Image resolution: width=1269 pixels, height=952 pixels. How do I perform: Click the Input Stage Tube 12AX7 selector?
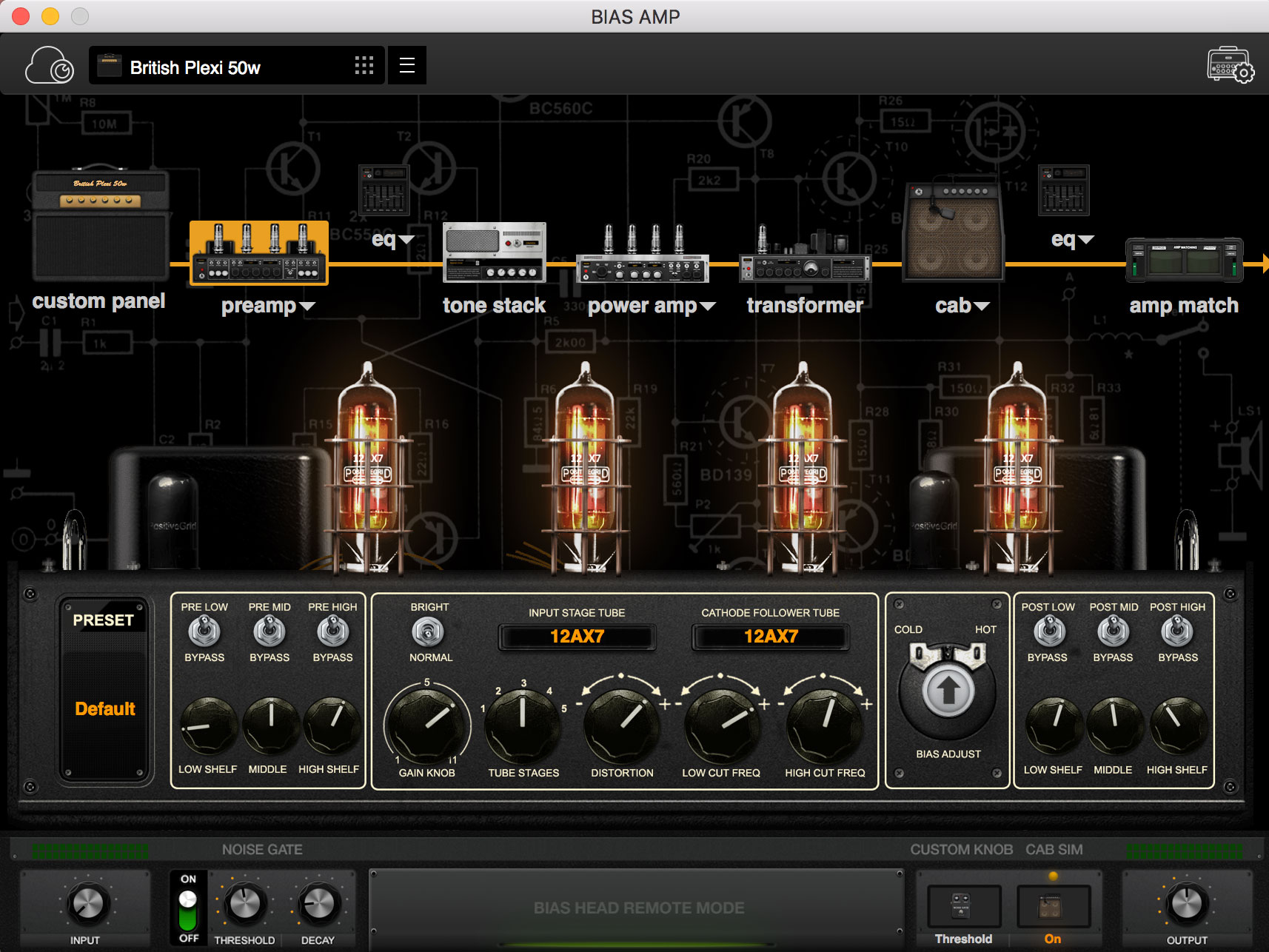(577, 637)
